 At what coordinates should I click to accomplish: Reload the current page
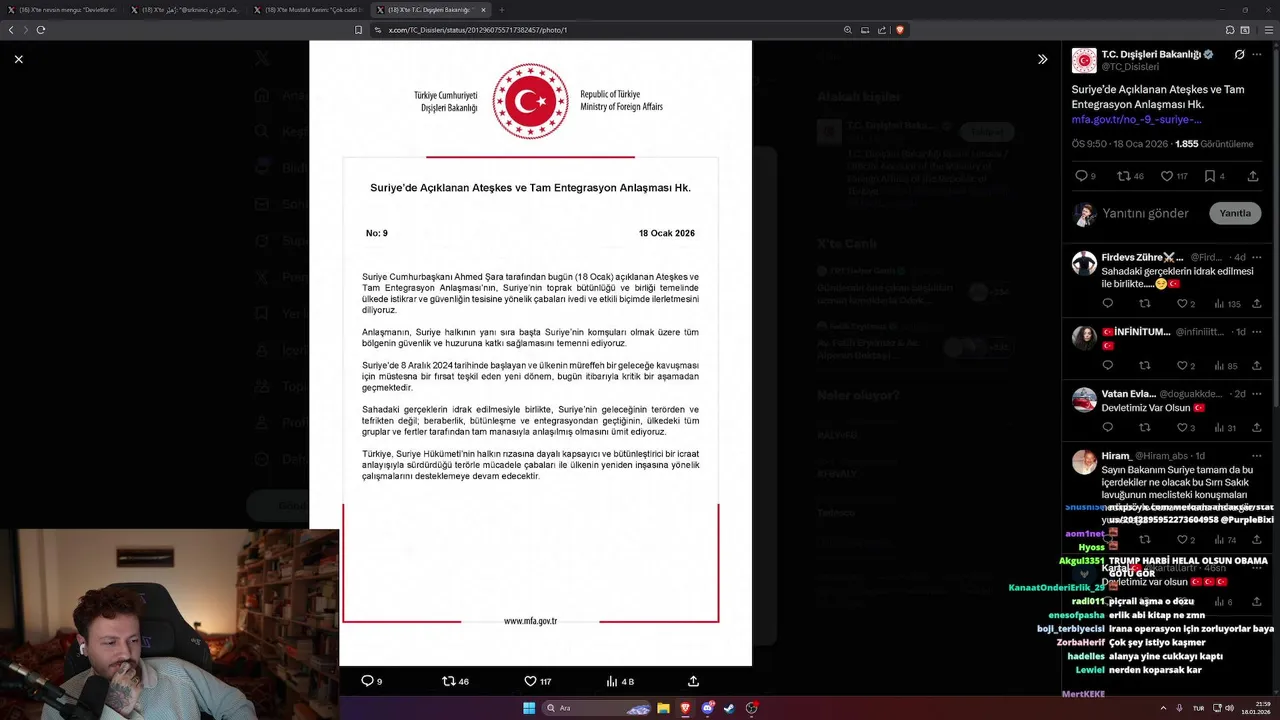[x=40, y=30]
